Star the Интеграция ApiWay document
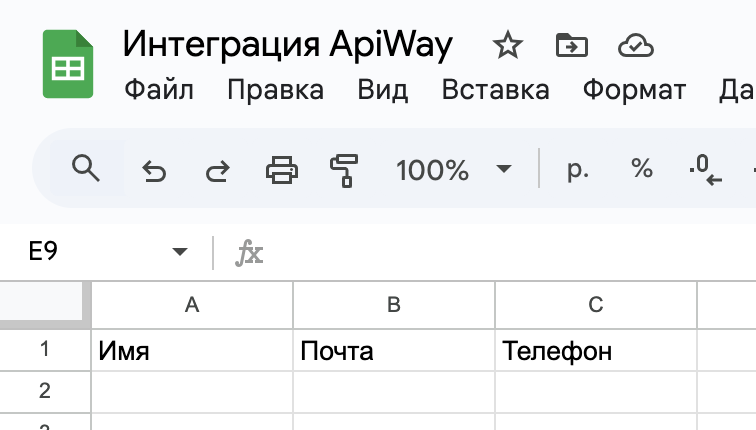756x430 pixels. [x=507, y=45]
